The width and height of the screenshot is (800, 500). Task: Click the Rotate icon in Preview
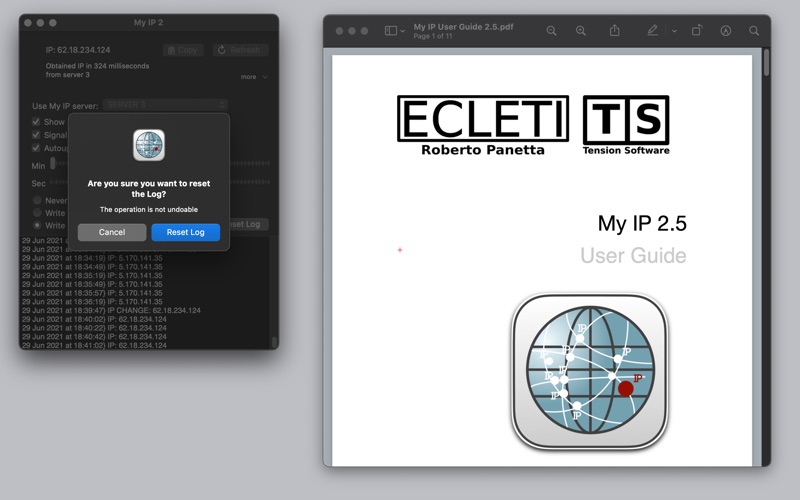697,31
